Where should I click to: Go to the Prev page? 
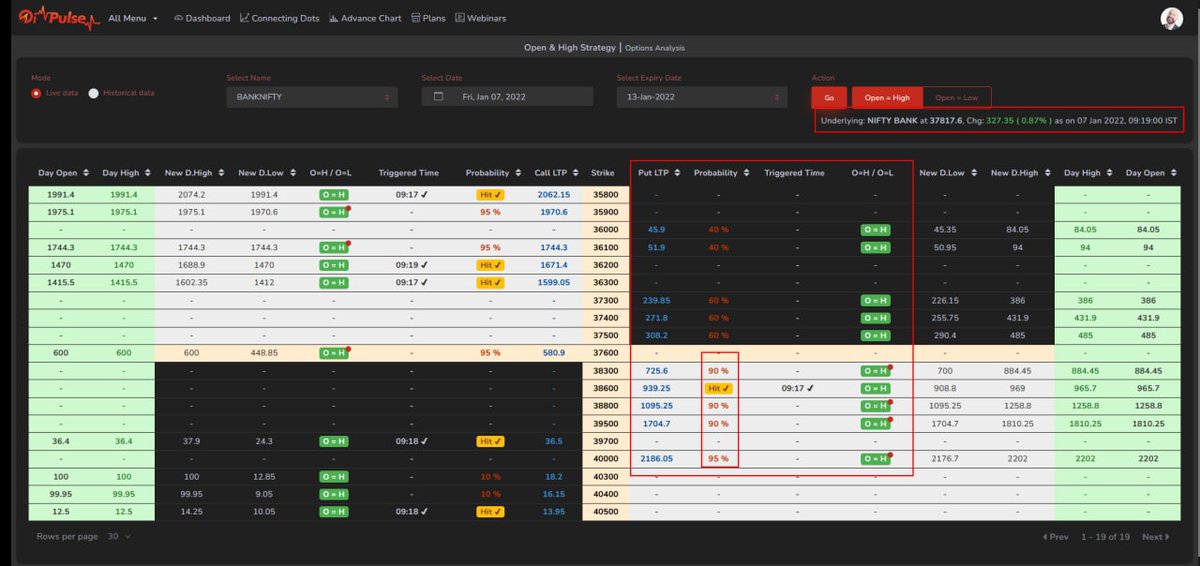[1056, 537]
